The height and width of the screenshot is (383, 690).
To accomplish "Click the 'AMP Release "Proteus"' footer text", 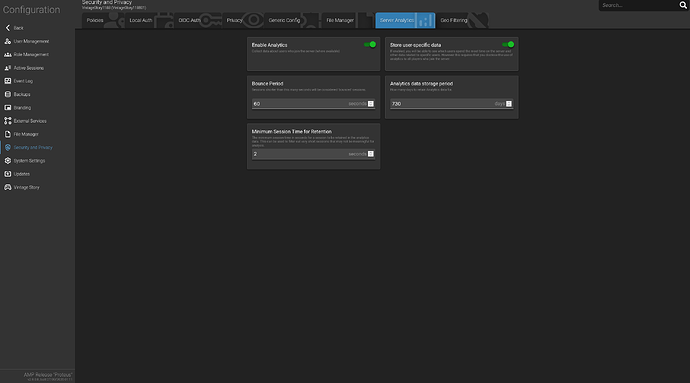I will (48, 375).
